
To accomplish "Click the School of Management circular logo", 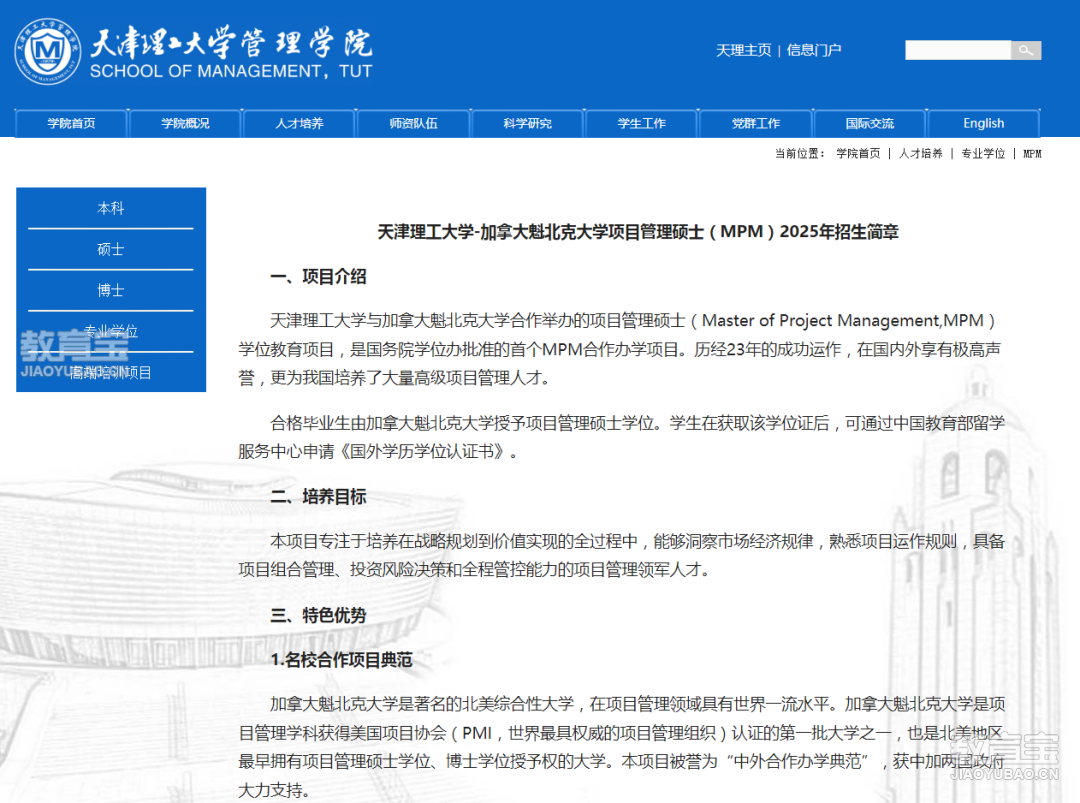I will click(48, 51).
